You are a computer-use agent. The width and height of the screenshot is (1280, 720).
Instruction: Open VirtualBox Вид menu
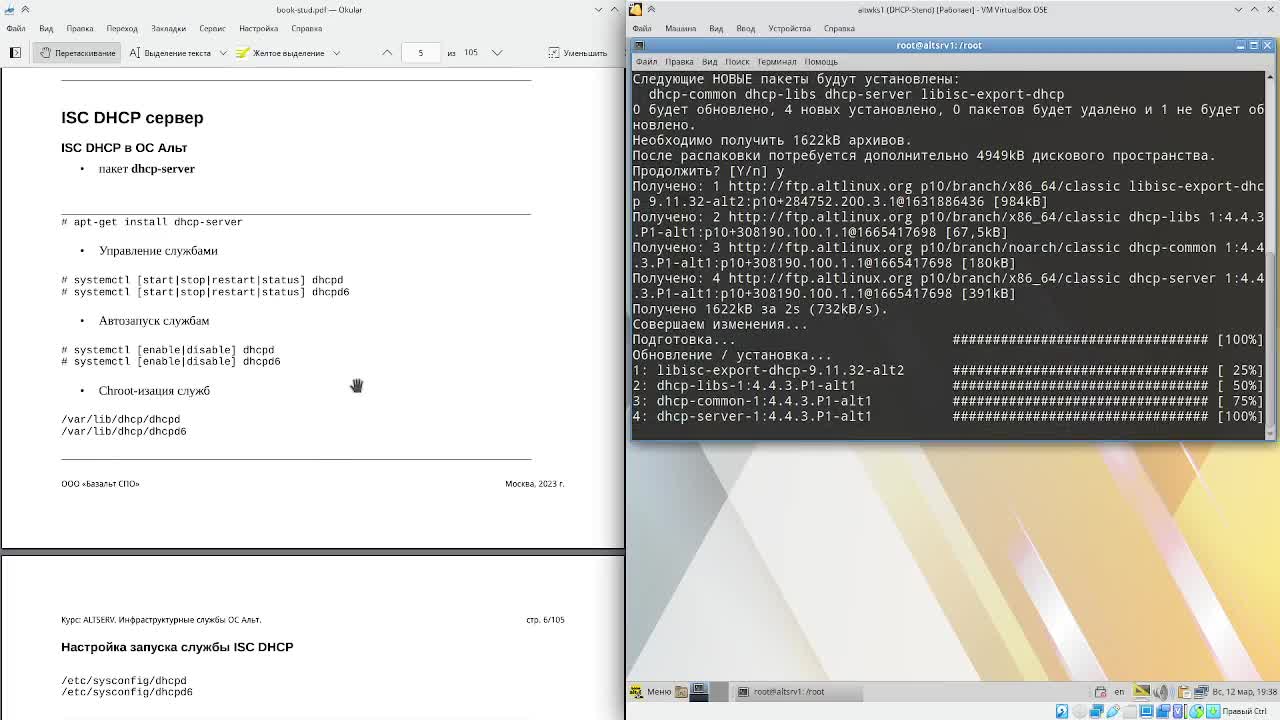click(x=716, y=28)
